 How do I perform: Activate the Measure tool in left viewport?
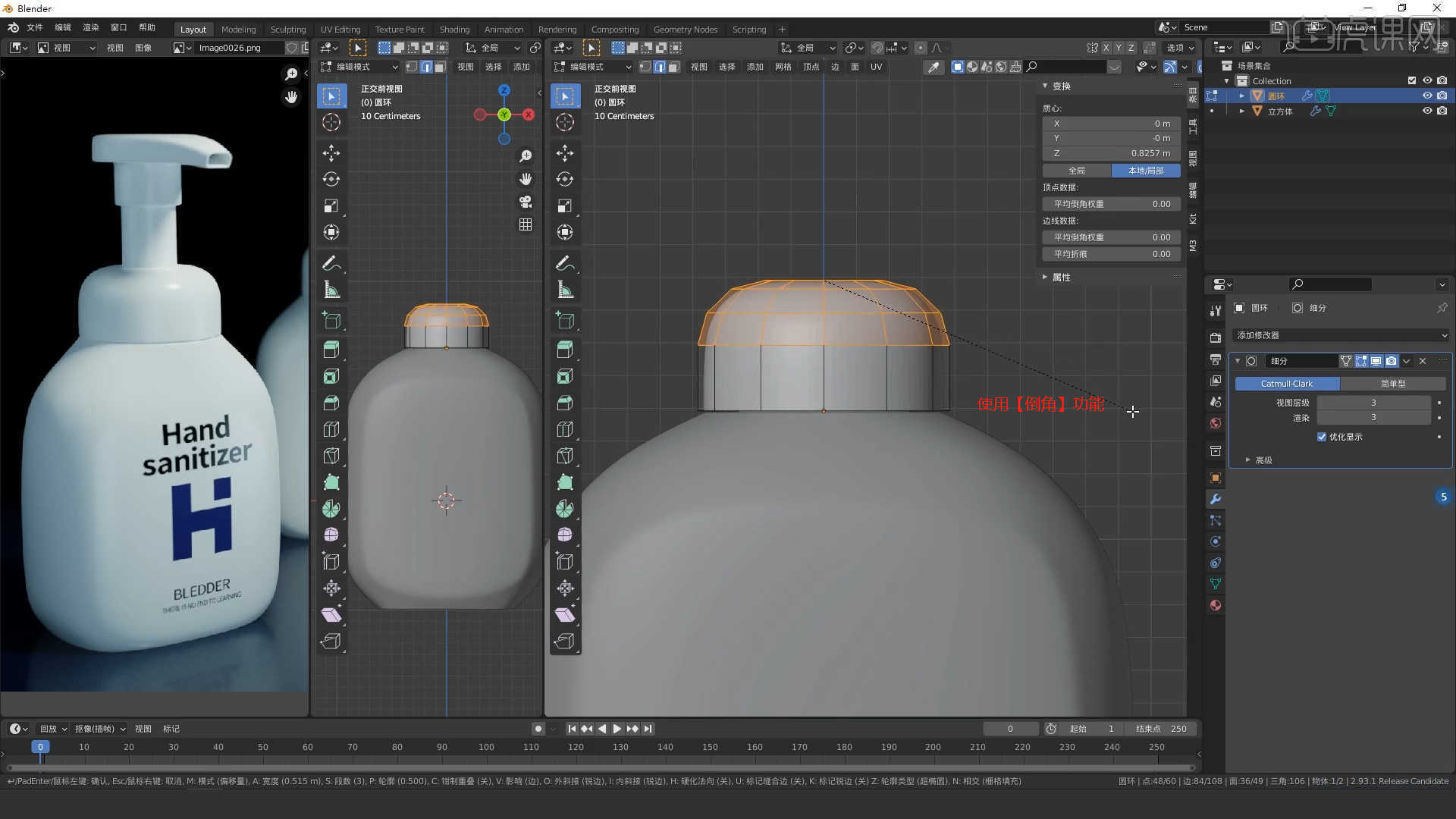(x=331, y=290)
